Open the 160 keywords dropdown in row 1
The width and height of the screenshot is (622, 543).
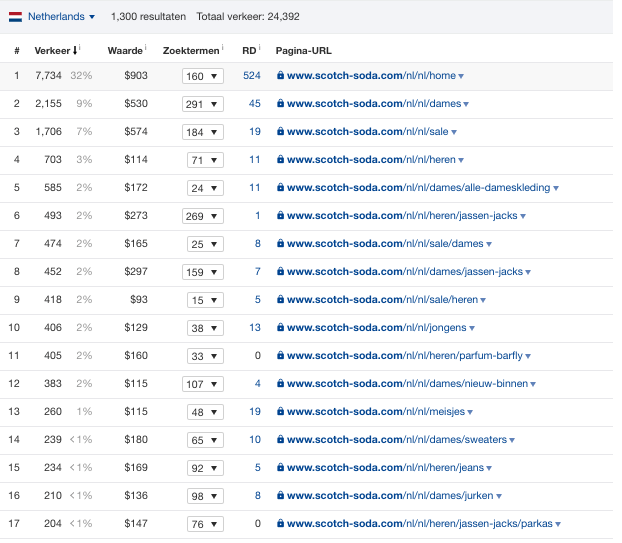(203, 76)
